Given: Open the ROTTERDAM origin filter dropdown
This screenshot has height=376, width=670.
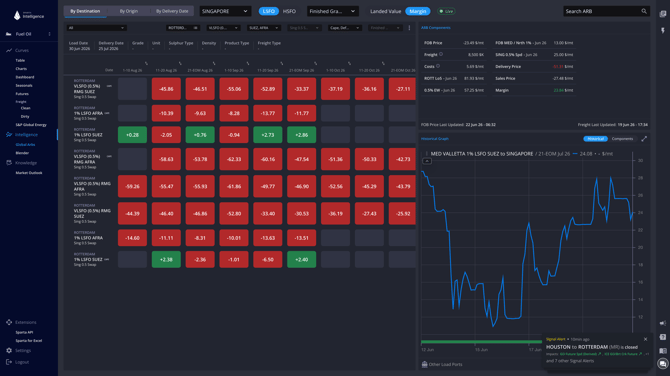Looking at the screenshot, I should click(x=183, y=28).
